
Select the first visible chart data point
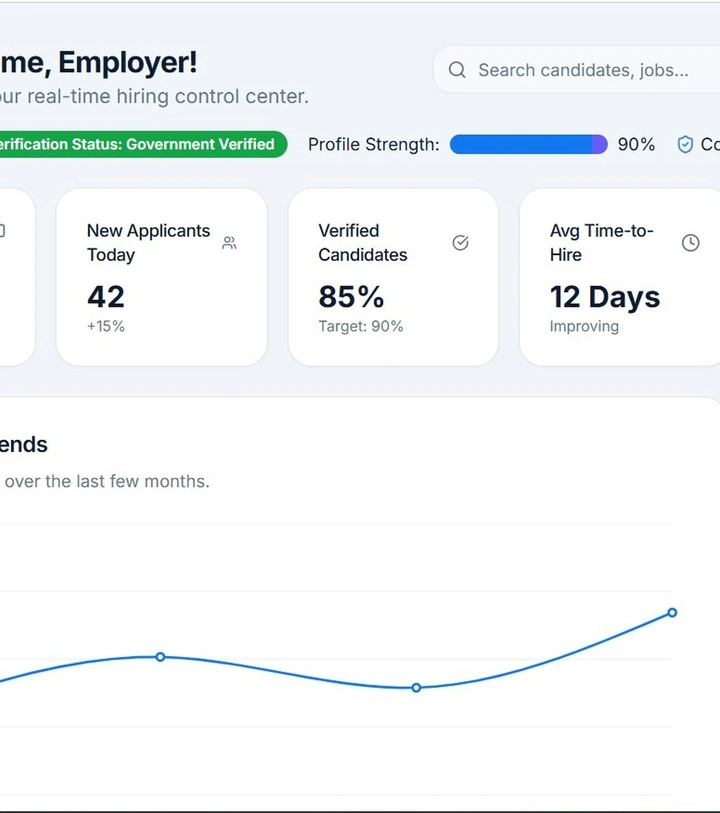tap(160, 657)
